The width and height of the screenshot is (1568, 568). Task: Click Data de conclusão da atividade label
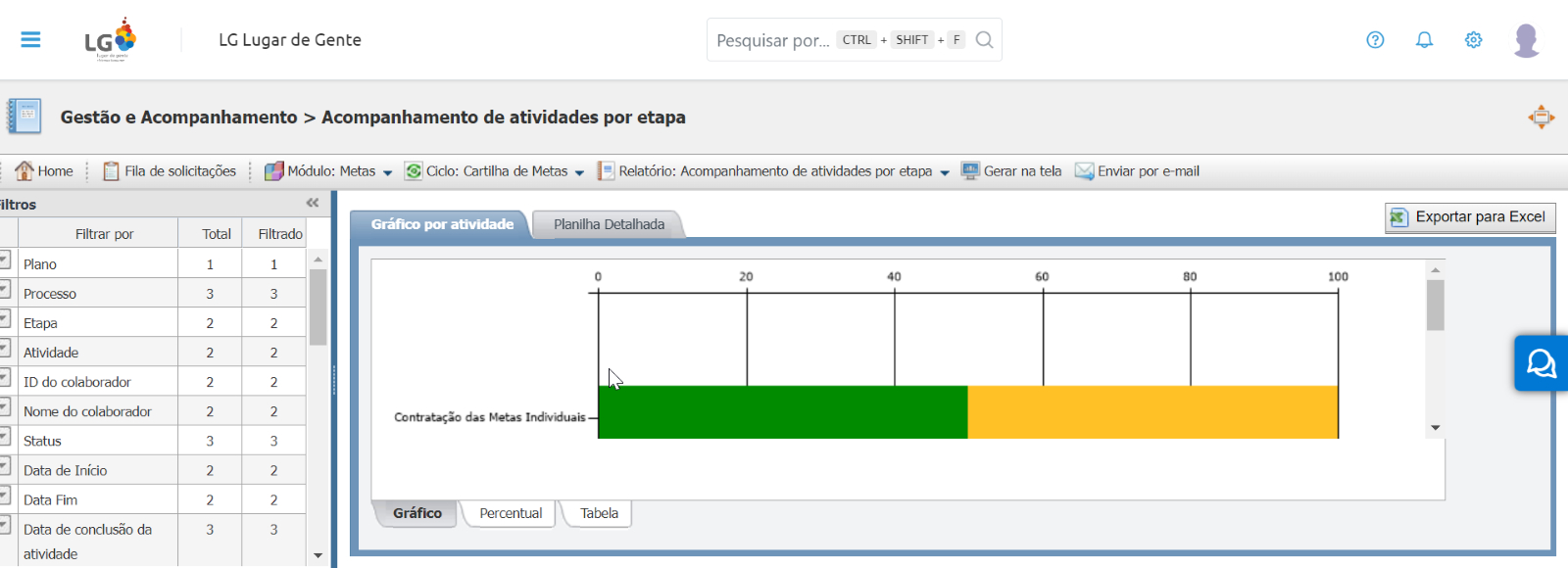[x=87, y=542]
